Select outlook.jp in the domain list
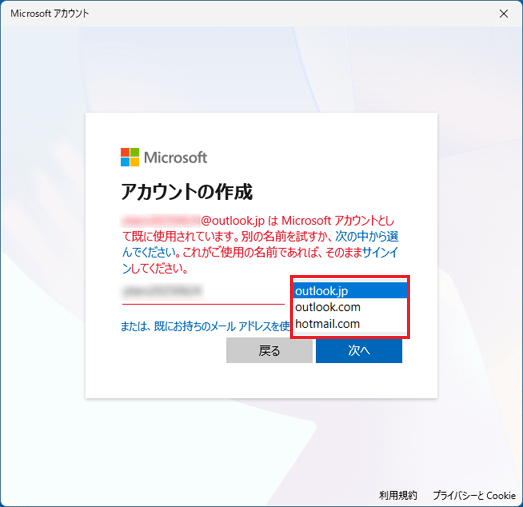The width and height of the screenshot is (523, 507). click(350, 291)
